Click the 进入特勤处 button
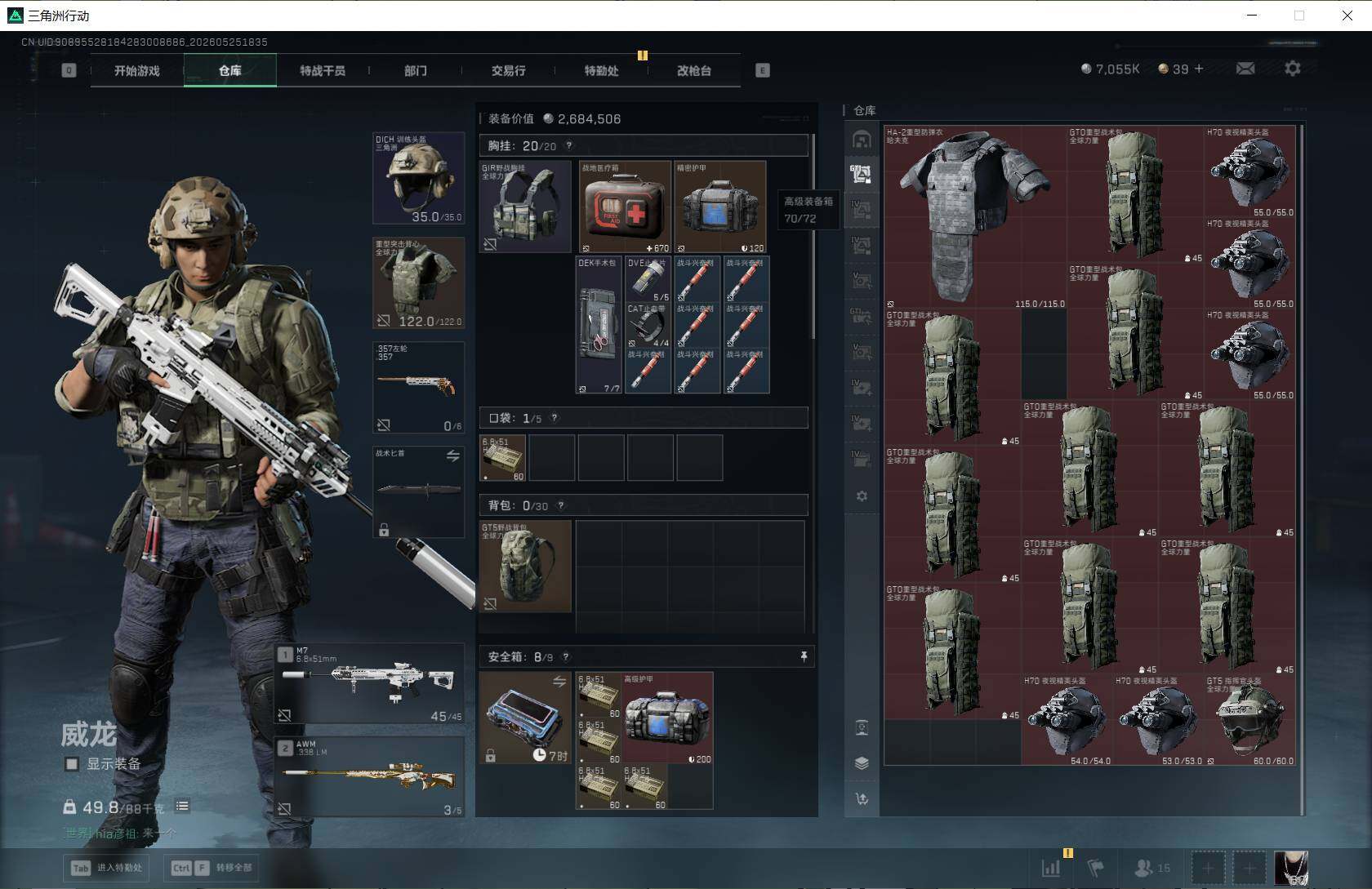1372x889 pixels. coord(106,868)
